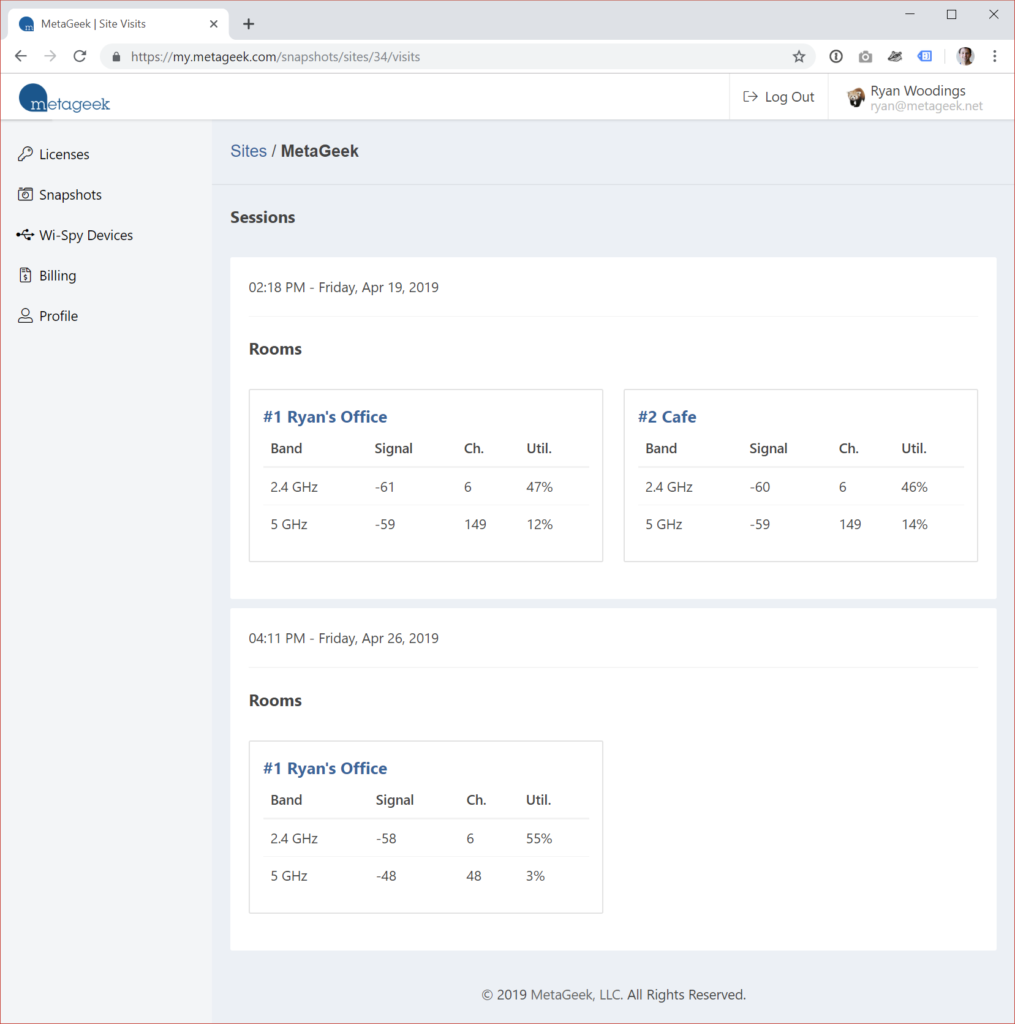Click the Log Out arrow icon

[x=750, y=97]
